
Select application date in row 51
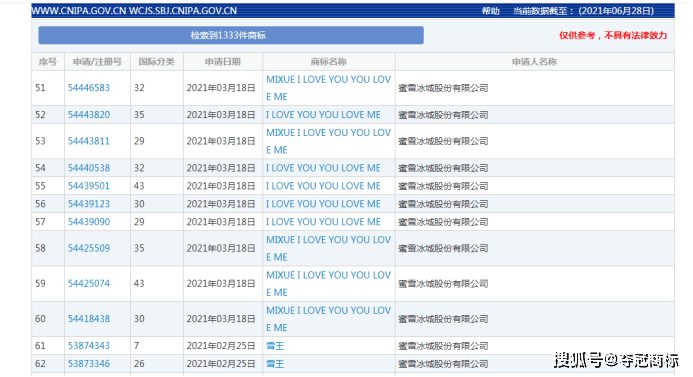[221, 88]
